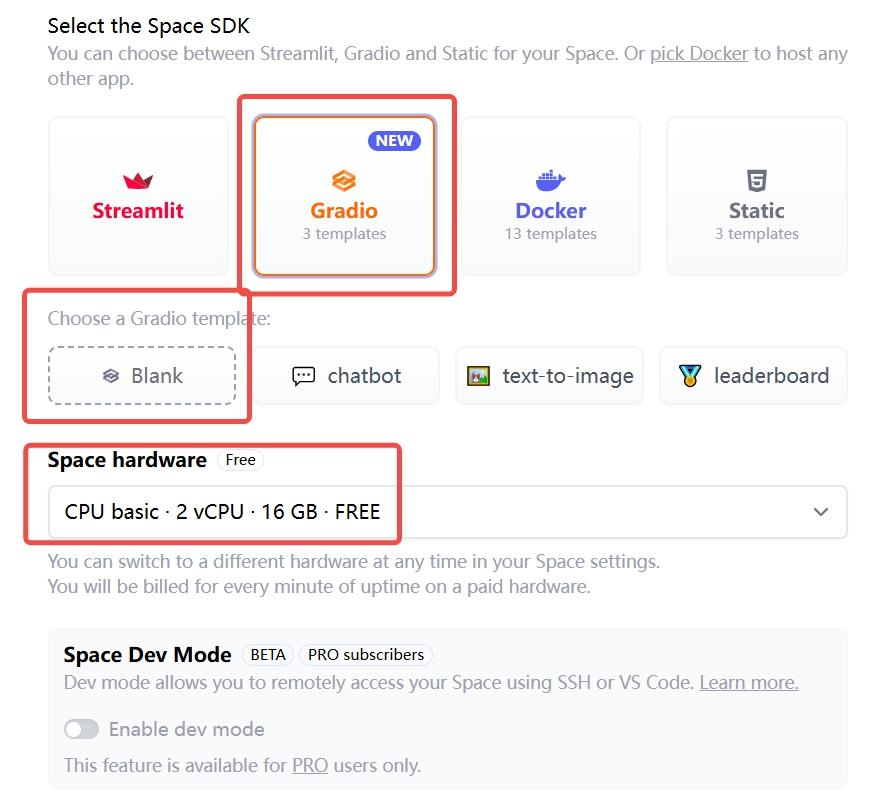Choose the Static SDK card

pyautogui.click(x=756, y=196)
